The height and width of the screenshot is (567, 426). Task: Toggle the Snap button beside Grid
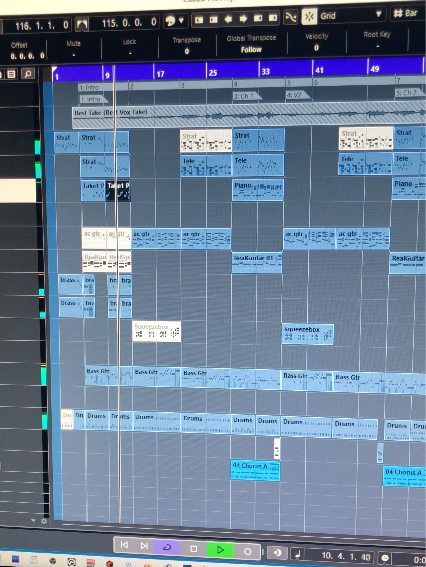[309, 17]
